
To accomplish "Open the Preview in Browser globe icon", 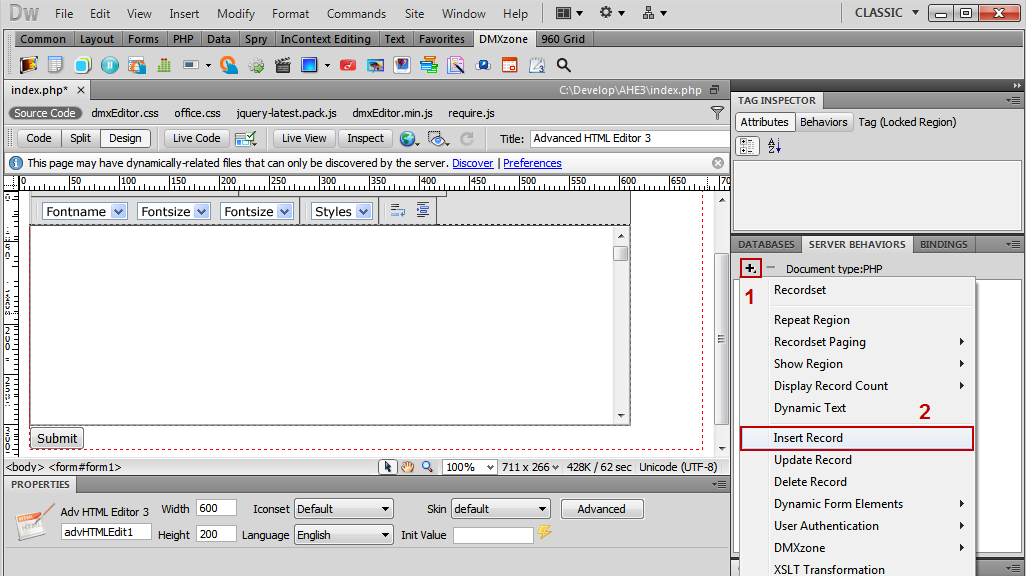I will 409,138.
